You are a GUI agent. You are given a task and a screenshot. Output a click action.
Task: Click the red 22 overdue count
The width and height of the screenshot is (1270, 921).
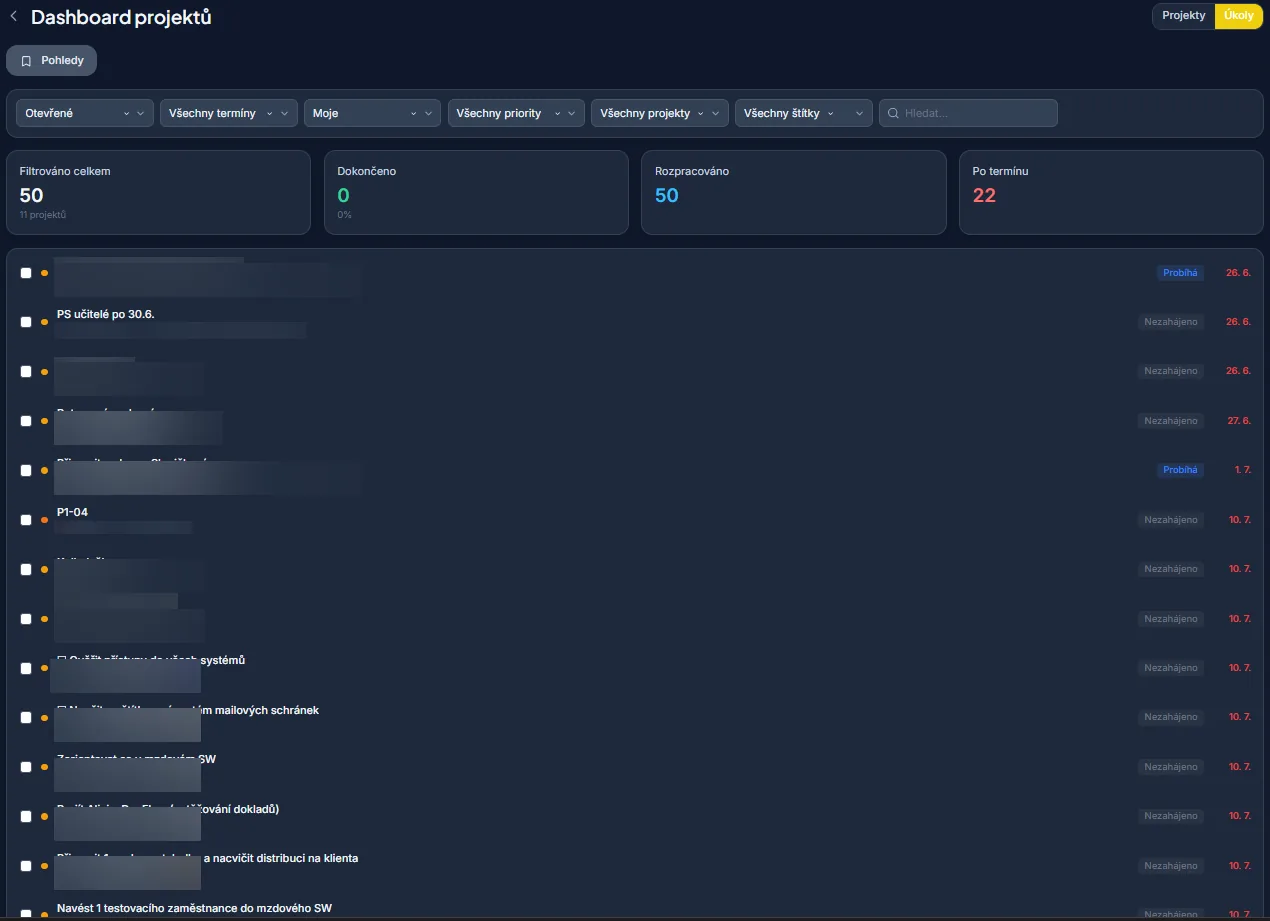click(x=984, y=195)
